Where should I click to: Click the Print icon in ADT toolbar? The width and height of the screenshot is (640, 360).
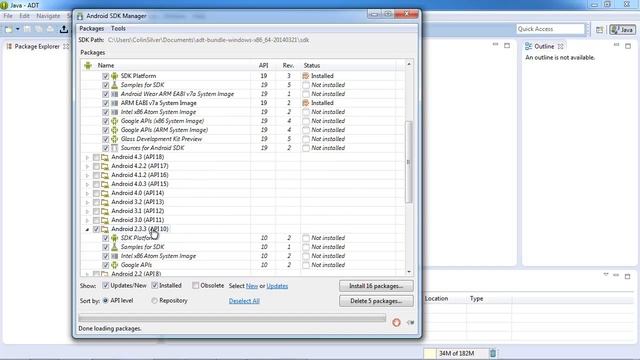pos(50,29)
